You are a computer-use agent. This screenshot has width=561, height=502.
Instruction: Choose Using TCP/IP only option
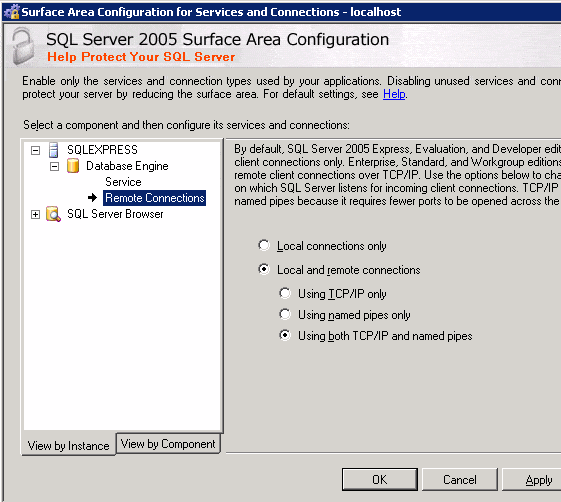285,293
